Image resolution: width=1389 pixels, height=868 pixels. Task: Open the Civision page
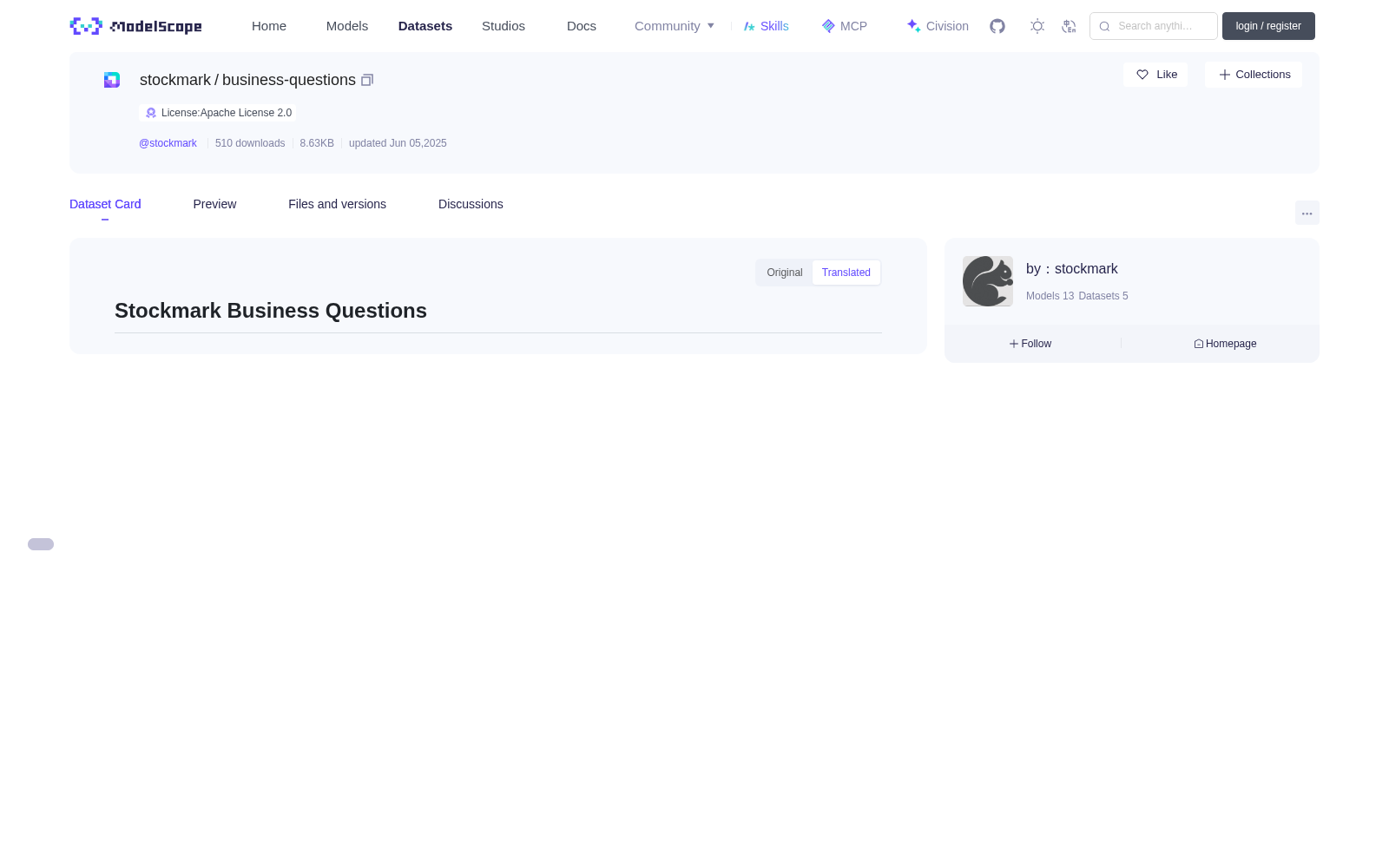click(x=938, y=26)
